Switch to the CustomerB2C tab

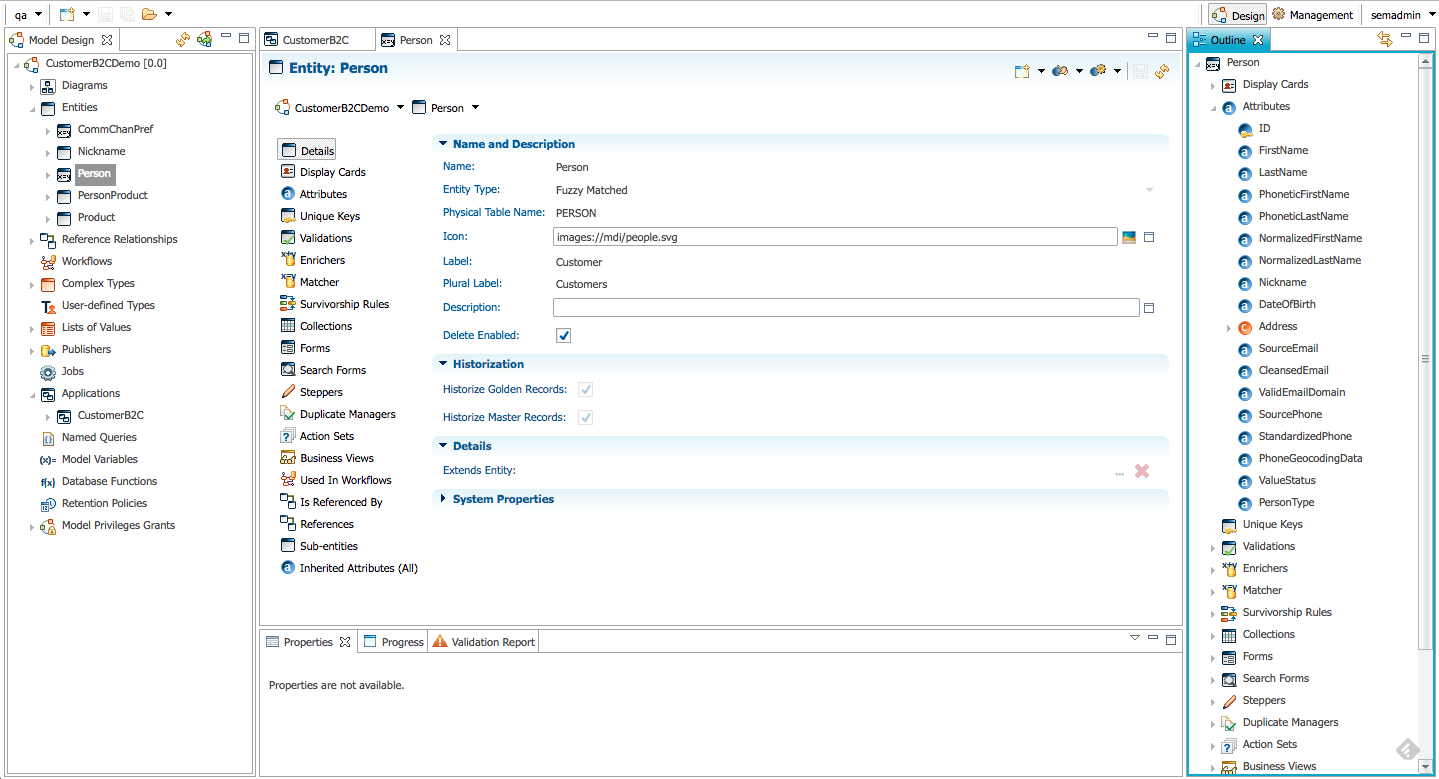(315, 39)
